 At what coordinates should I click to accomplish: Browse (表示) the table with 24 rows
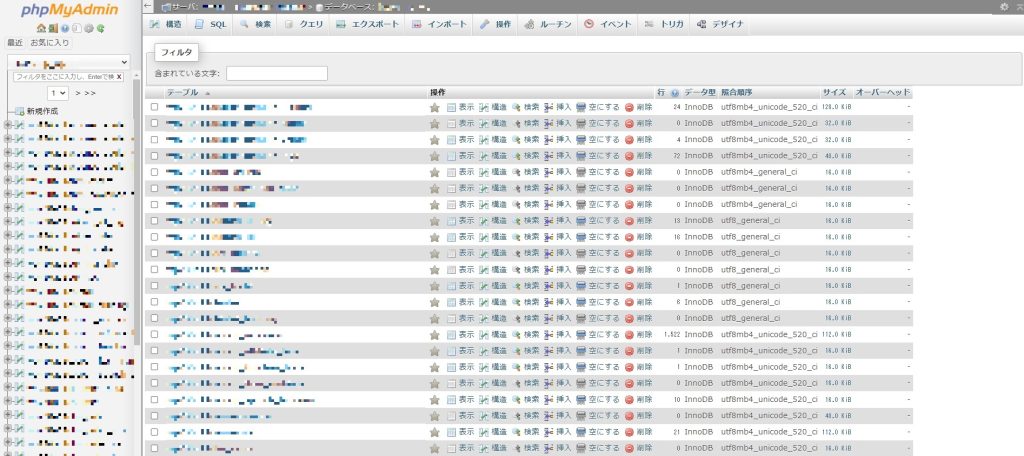click(460, 107)
